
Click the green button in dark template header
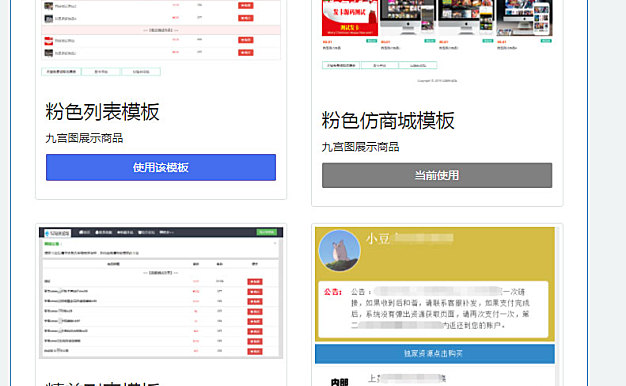tap(267, 232)
